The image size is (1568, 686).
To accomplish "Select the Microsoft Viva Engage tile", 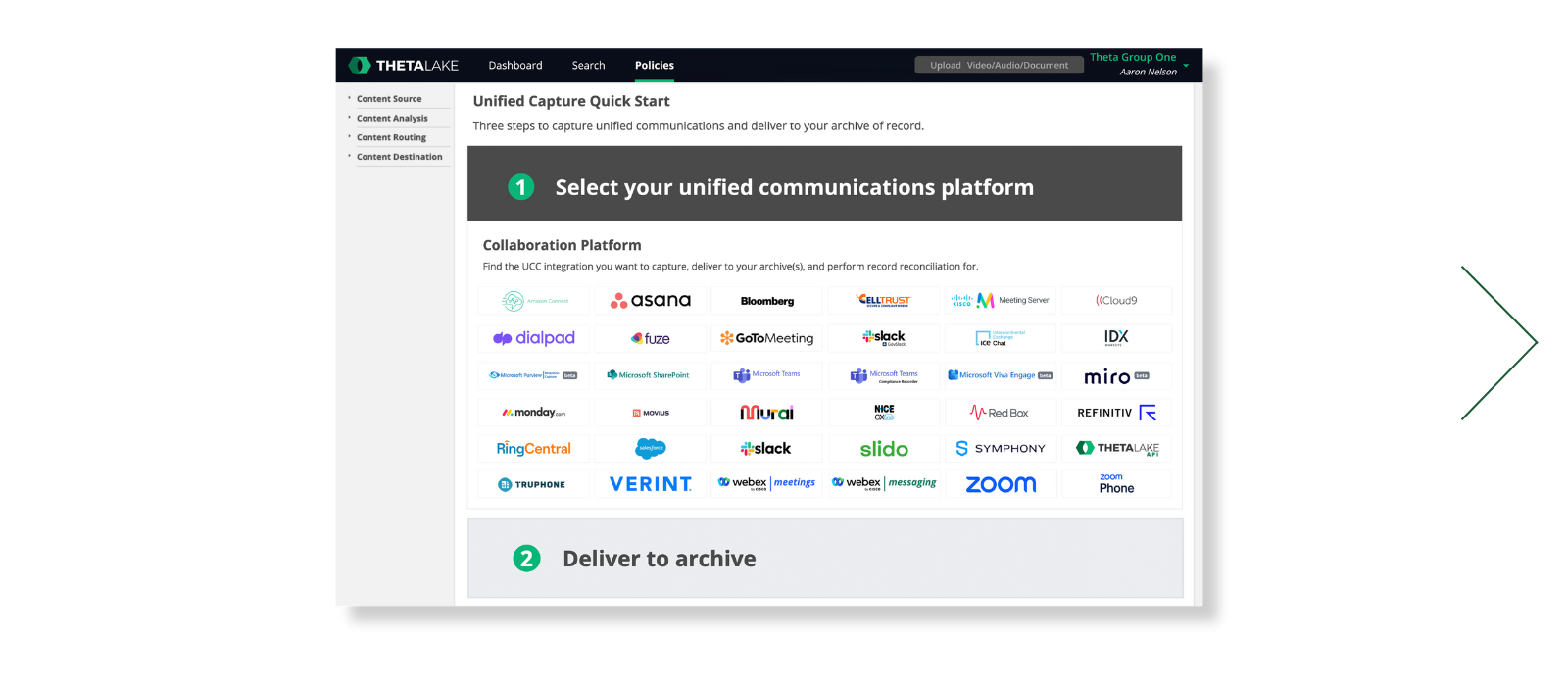I will [1001, 375].
